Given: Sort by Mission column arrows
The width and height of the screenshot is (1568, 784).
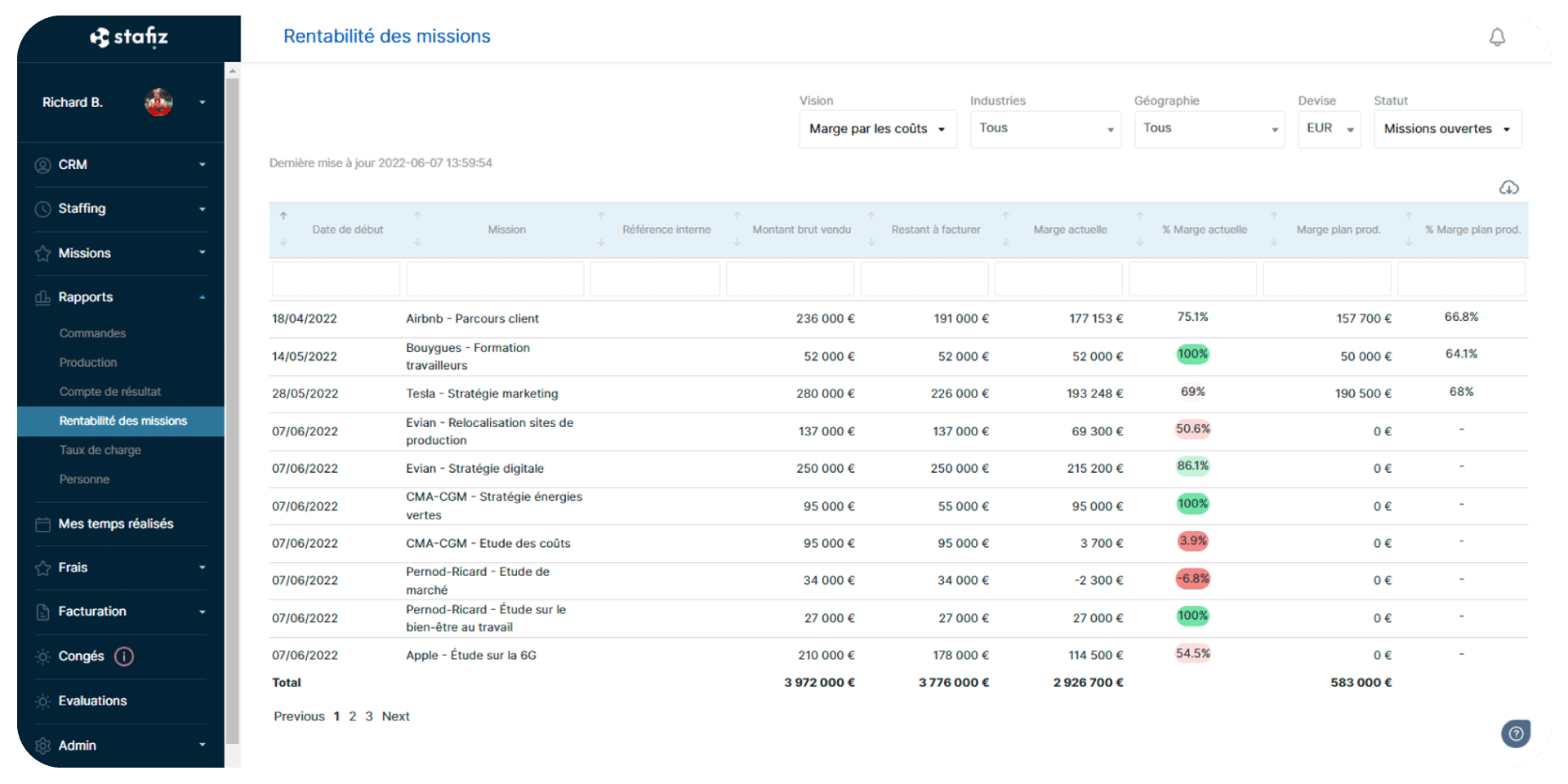Looking at the screenshot, I should 417,229.
